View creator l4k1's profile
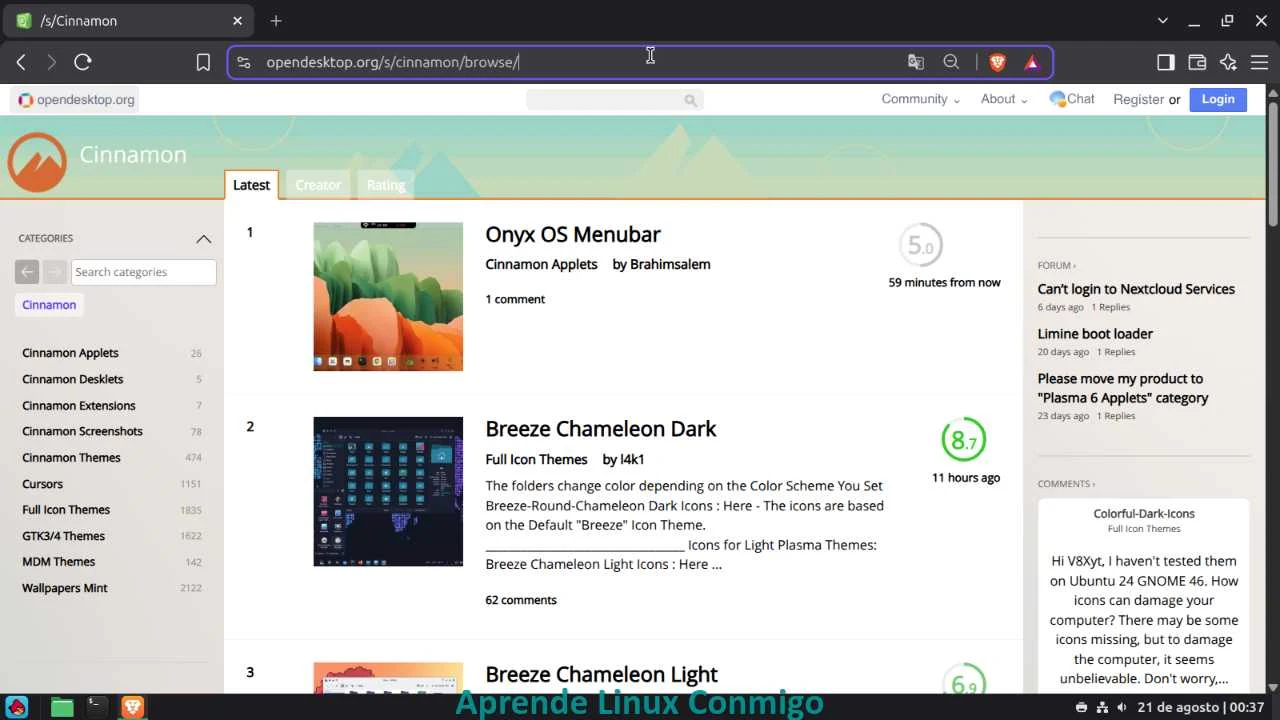Viewport: 1280px width, 720px height. [632, 459]
